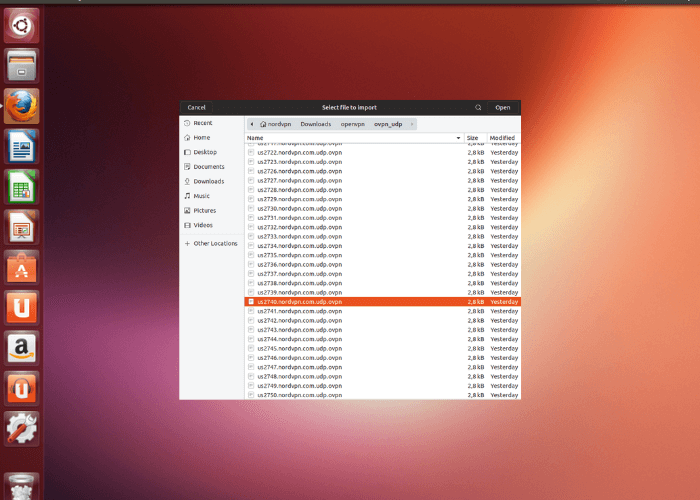The width and height of the screenshot is (700, 500).
Task: Cancel the file import dialog
Action: pos(196,108)
